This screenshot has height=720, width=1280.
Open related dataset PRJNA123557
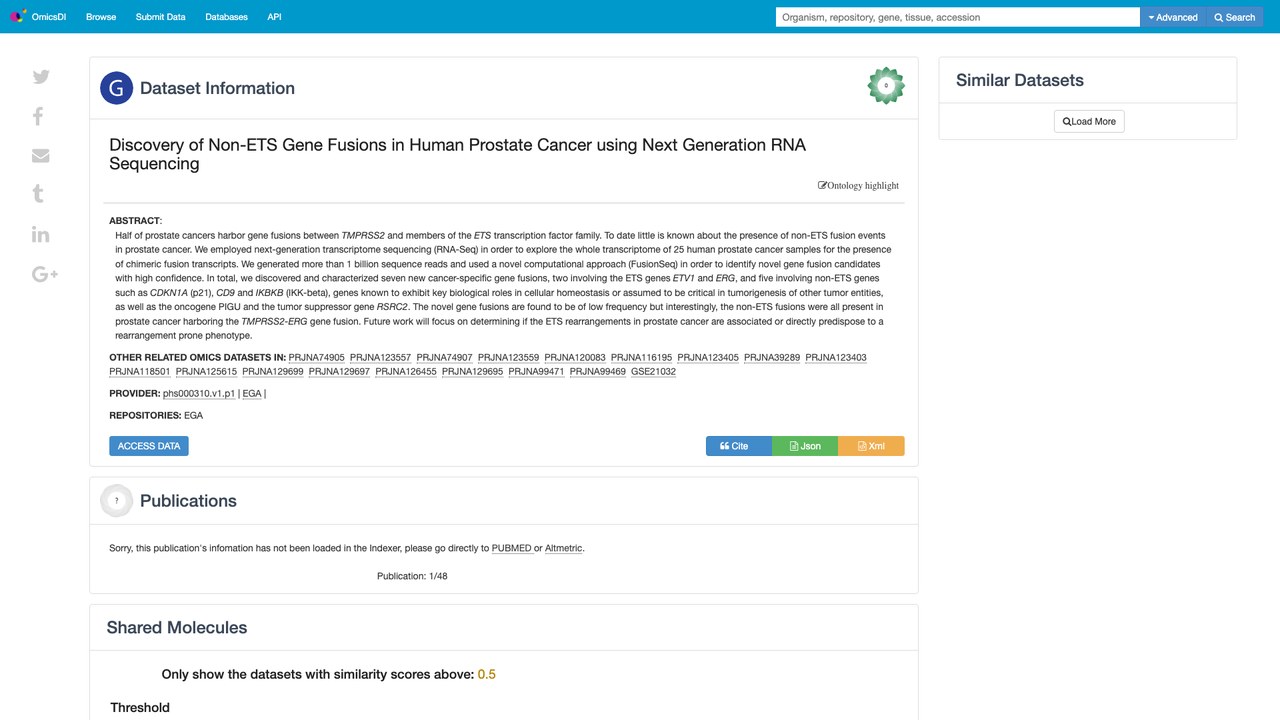380,357
